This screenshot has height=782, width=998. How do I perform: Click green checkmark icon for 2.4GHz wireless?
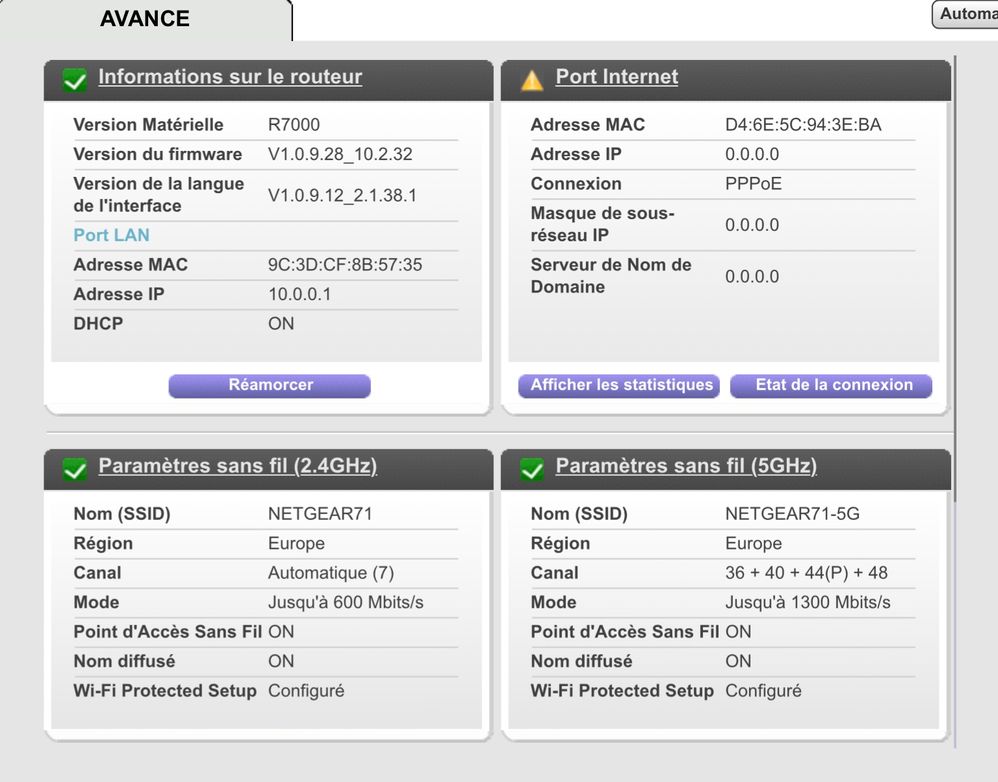pos(74,470)
